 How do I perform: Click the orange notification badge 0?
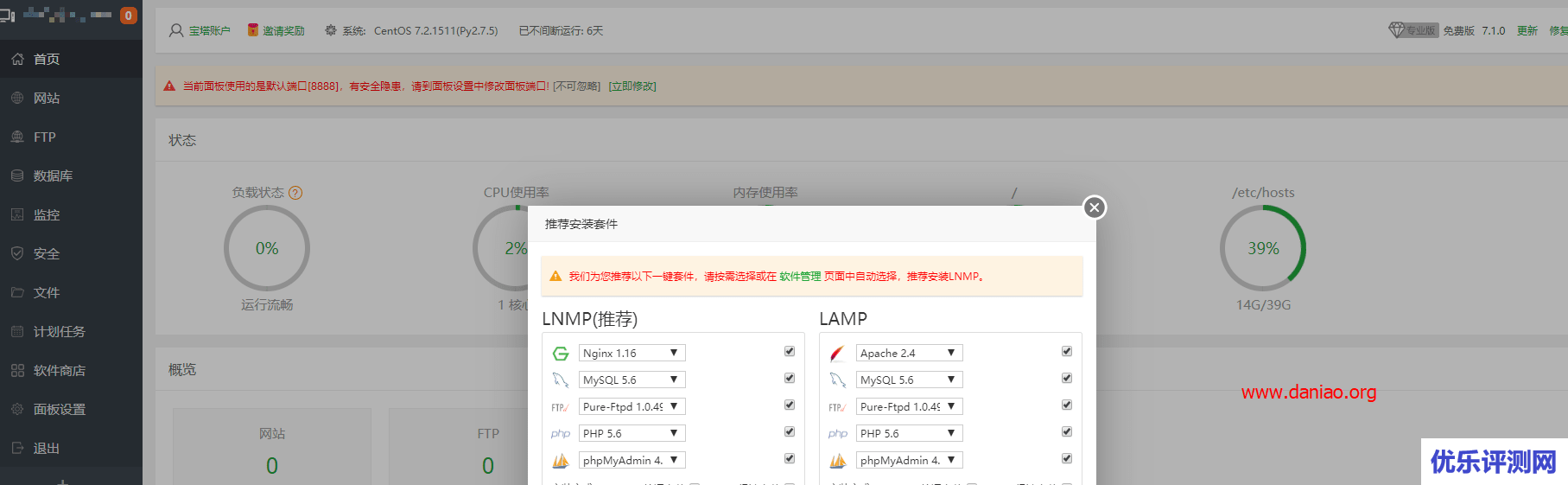click(x=129, y=16)
